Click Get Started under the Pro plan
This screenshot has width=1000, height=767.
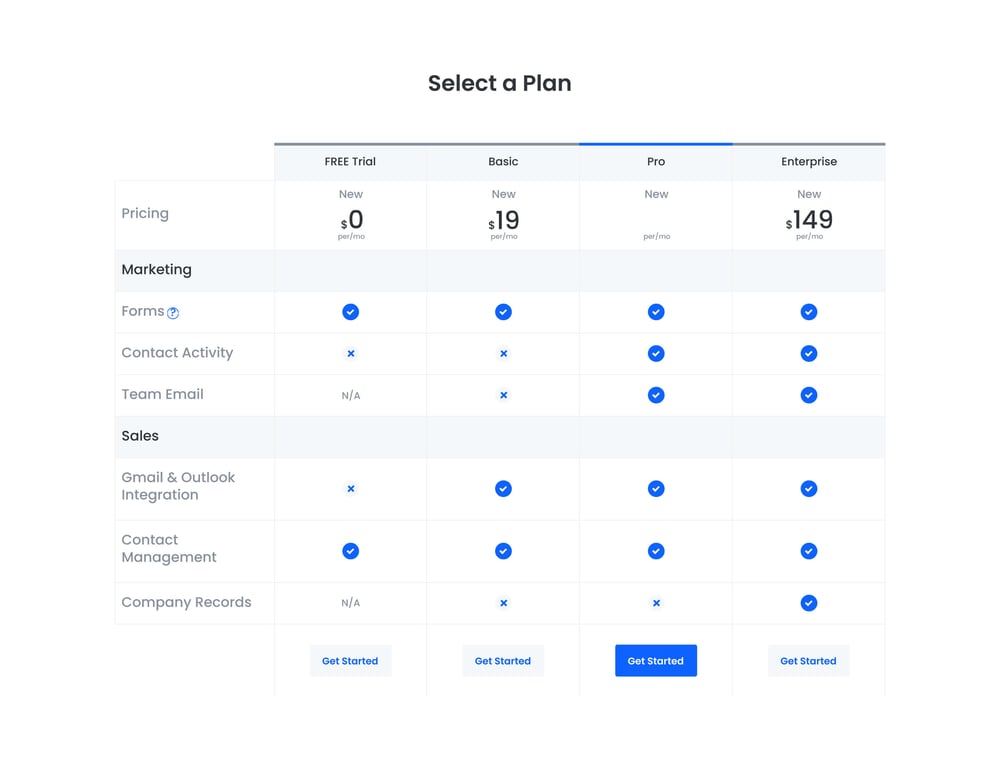[x=656, y=660]
